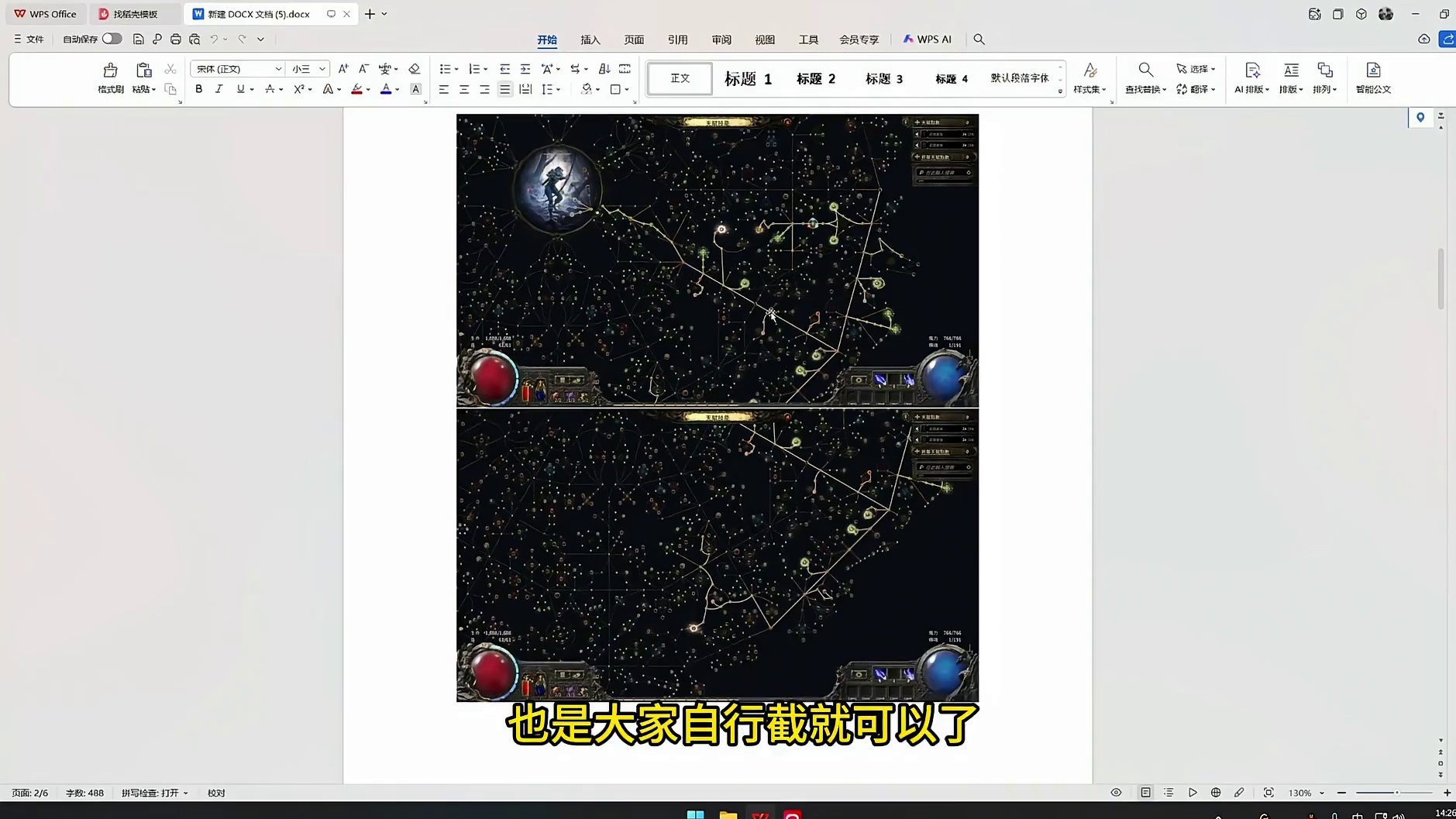The width and height of the screenshot is (1456, 819).
Task: Click the WPS AI button
Action: pyautogui.click(x=927, y=39)
